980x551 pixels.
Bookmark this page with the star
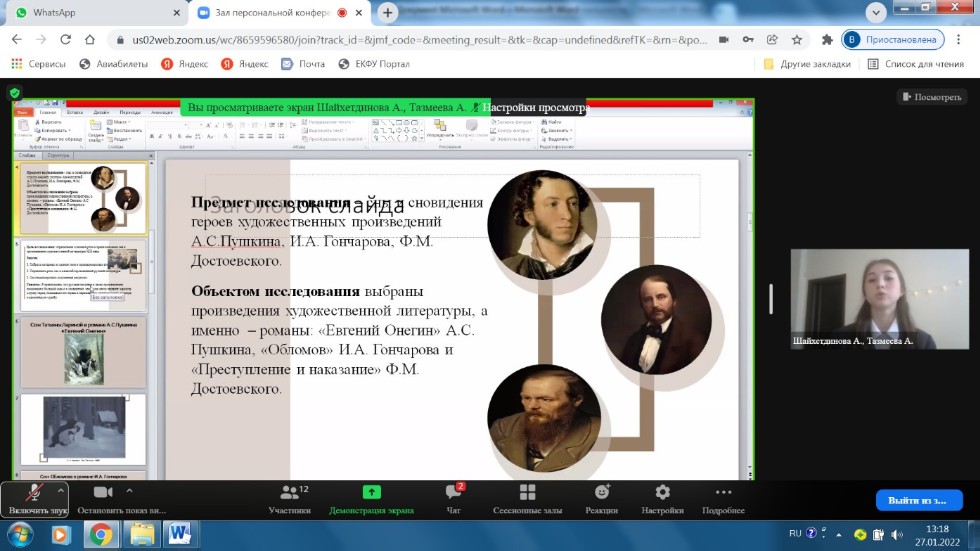[x=797, y=39]
